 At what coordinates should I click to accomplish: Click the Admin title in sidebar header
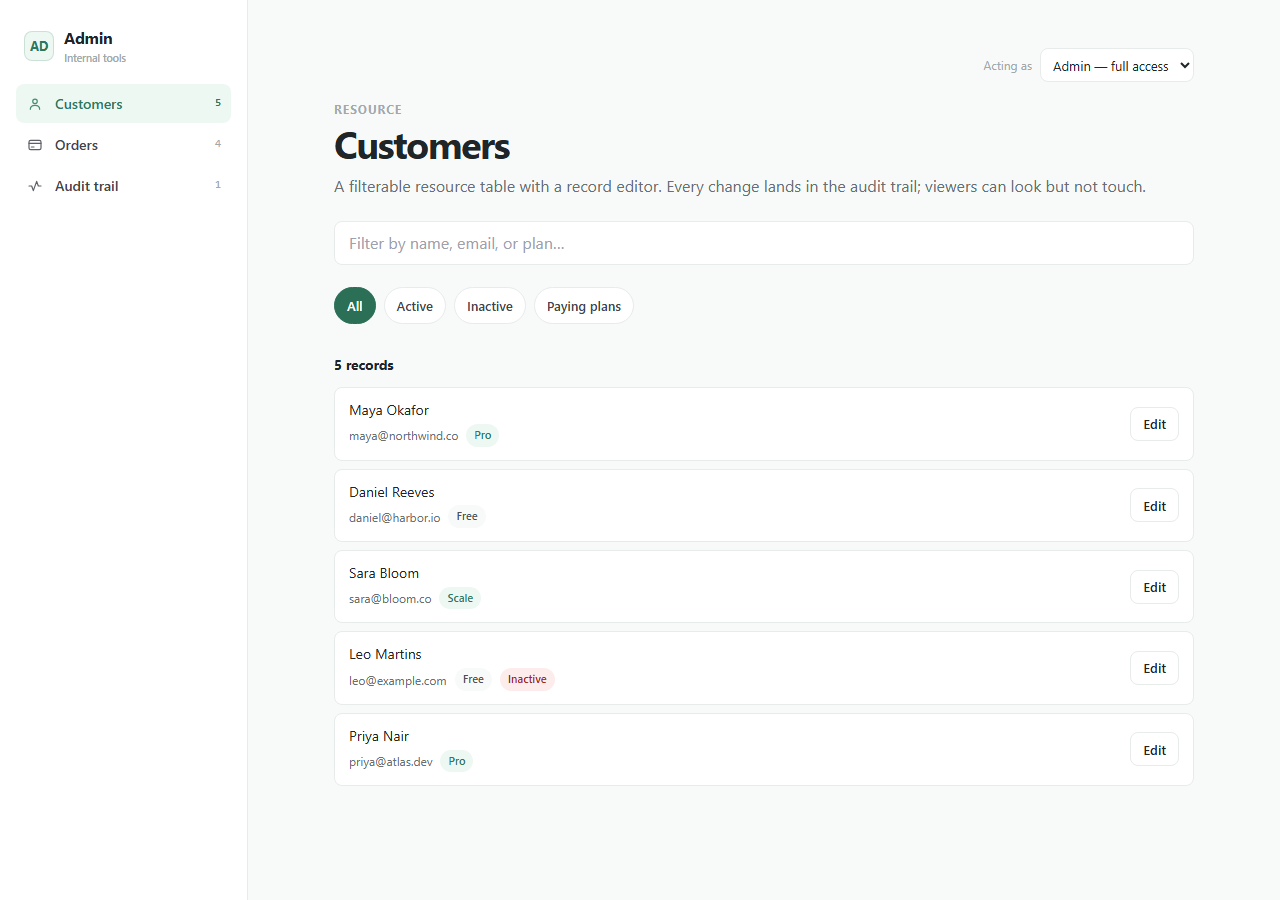(88, 38)
